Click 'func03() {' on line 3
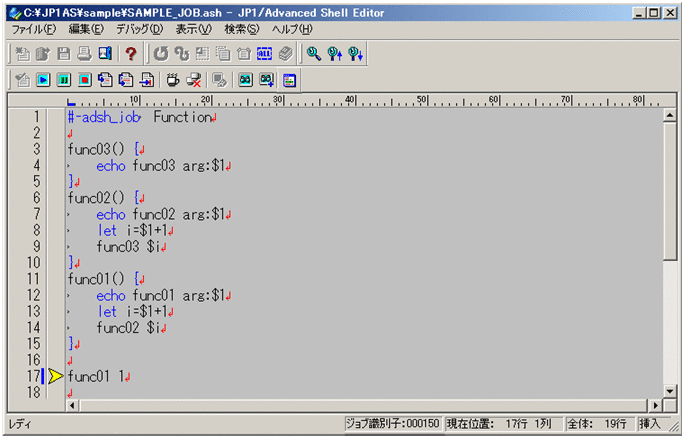This screenshot has height=439, width=685. (103, 149)
